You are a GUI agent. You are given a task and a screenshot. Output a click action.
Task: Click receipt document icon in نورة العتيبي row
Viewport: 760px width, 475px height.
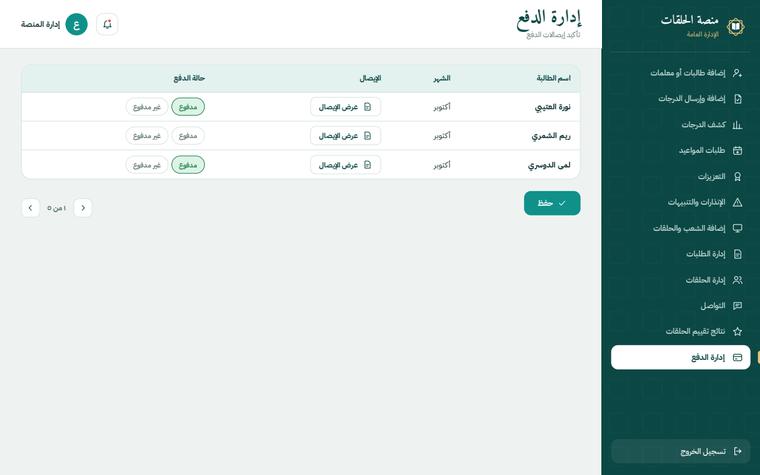coord(367,107)
